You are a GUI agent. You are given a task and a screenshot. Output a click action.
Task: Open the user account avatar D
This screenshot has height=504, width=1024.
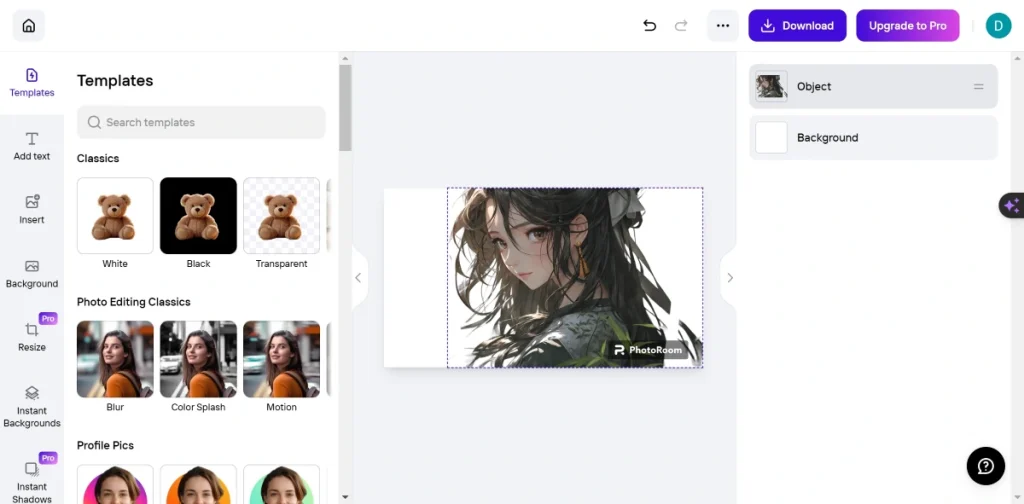[x=998, y=26]
